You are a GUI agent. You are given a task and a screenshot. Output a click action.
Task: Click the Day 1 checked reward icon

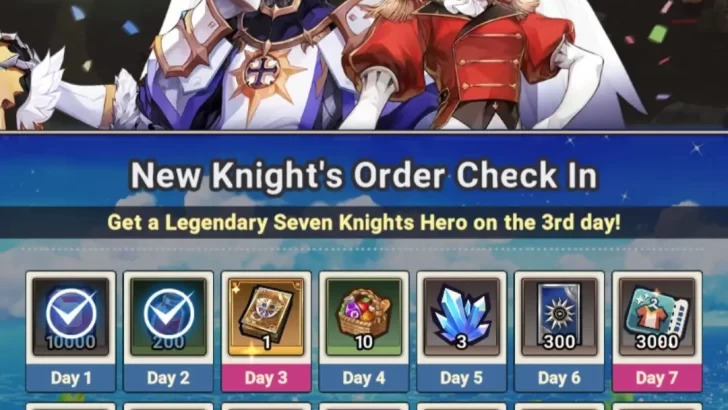[x=71, y=317]
